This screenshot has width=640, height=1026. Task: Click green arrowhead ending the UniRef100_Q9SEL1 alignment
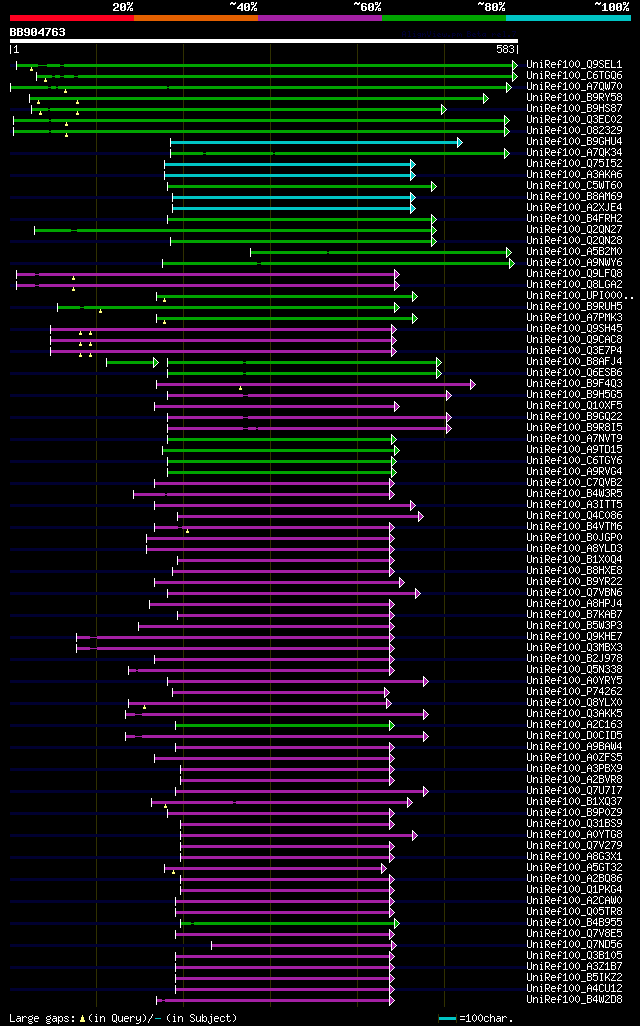click(x=515, y=65)
